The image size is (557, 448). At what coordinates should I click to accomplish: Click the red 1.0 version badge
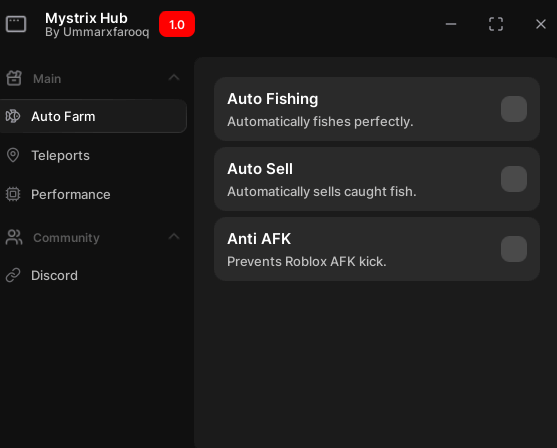[177, 24]
